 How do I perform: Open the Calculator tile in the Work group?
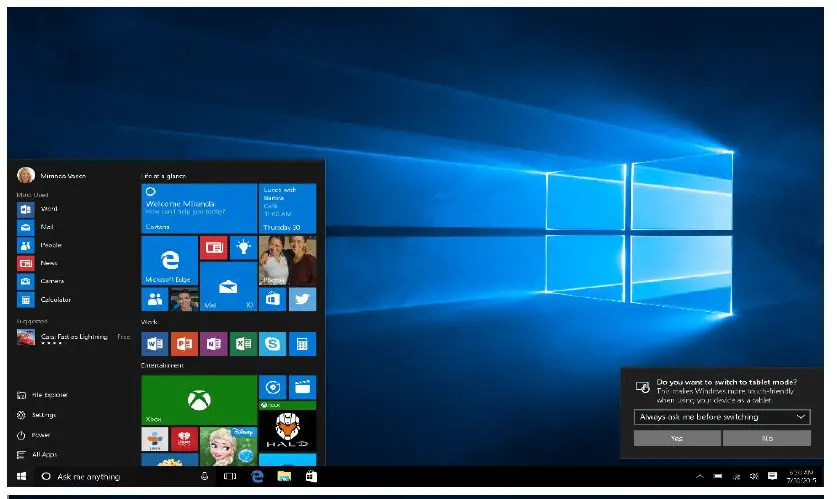302,344
